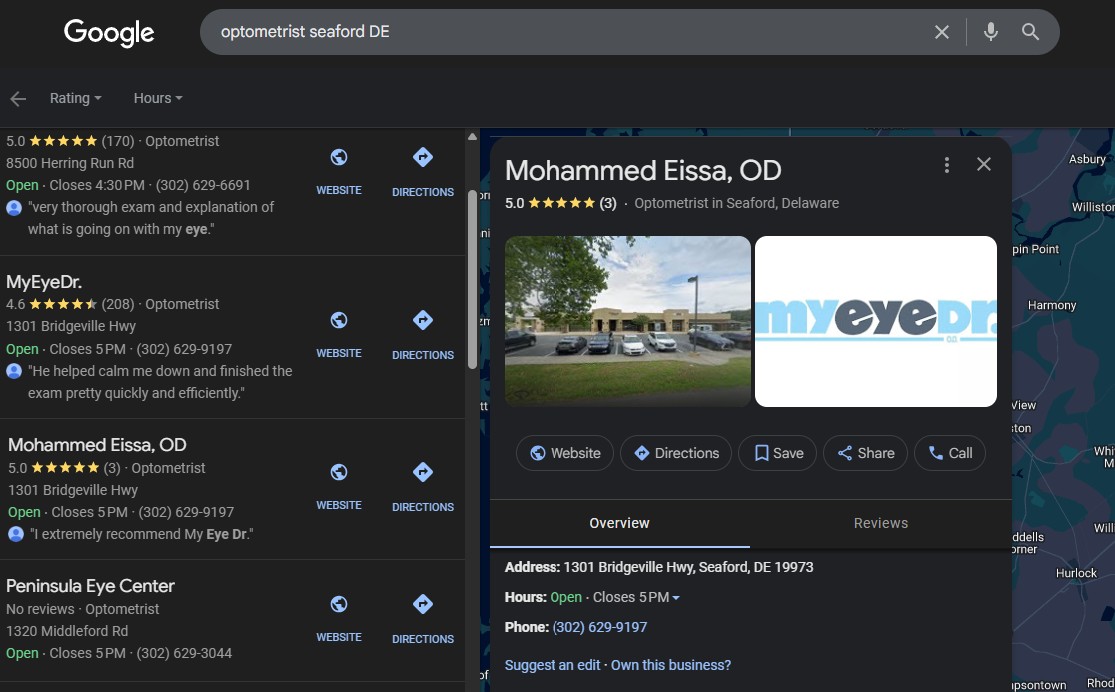Get directions icon for 8500 Herring Run Rd listing
Screen dimensions: 1115x692
423,157
